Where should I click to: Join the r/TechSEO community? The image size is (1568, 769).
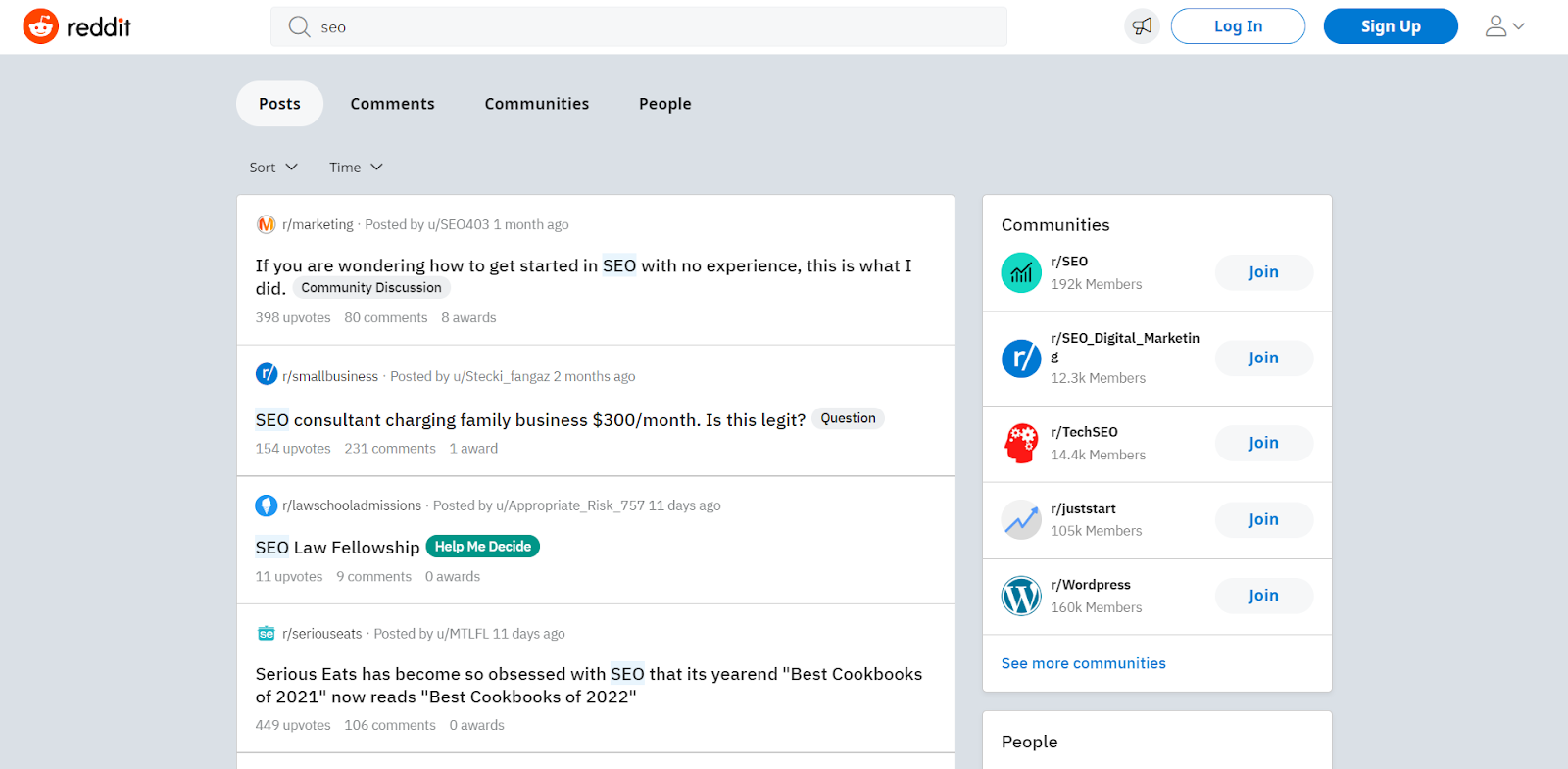1263,443
